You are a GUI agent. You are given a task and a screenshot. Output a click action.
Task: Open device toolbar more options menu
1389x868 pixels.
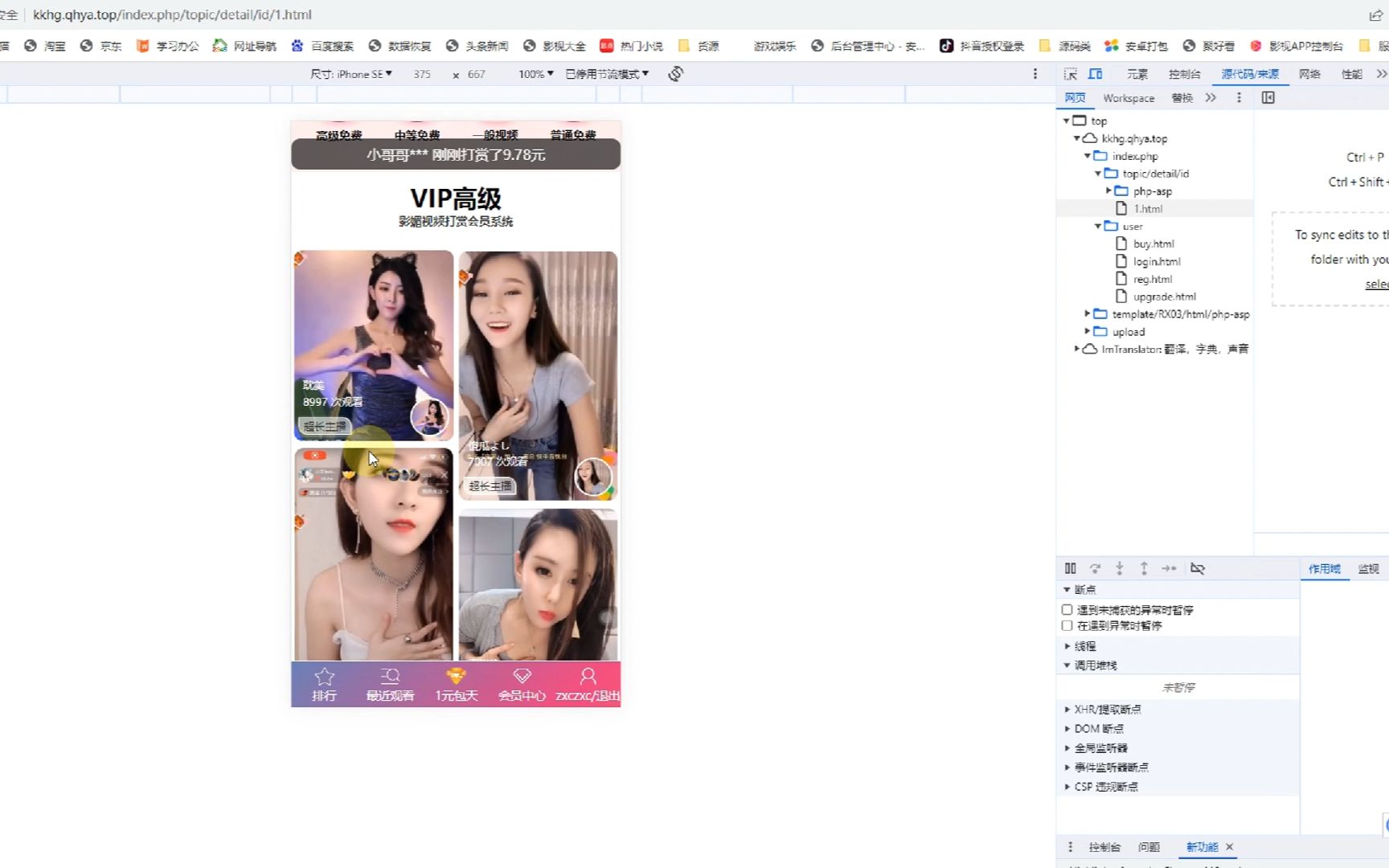1035,74
